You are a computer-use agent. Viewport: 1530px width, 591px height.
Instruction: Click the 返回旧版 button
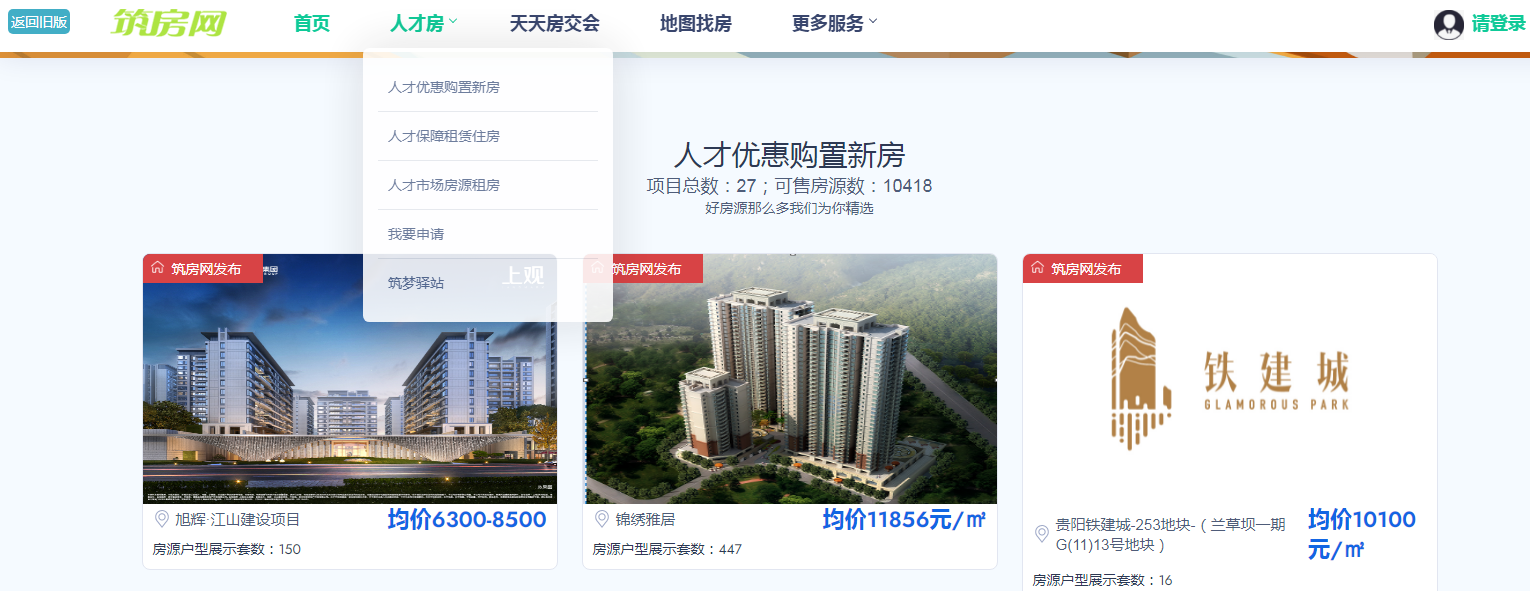click(39, 22)
